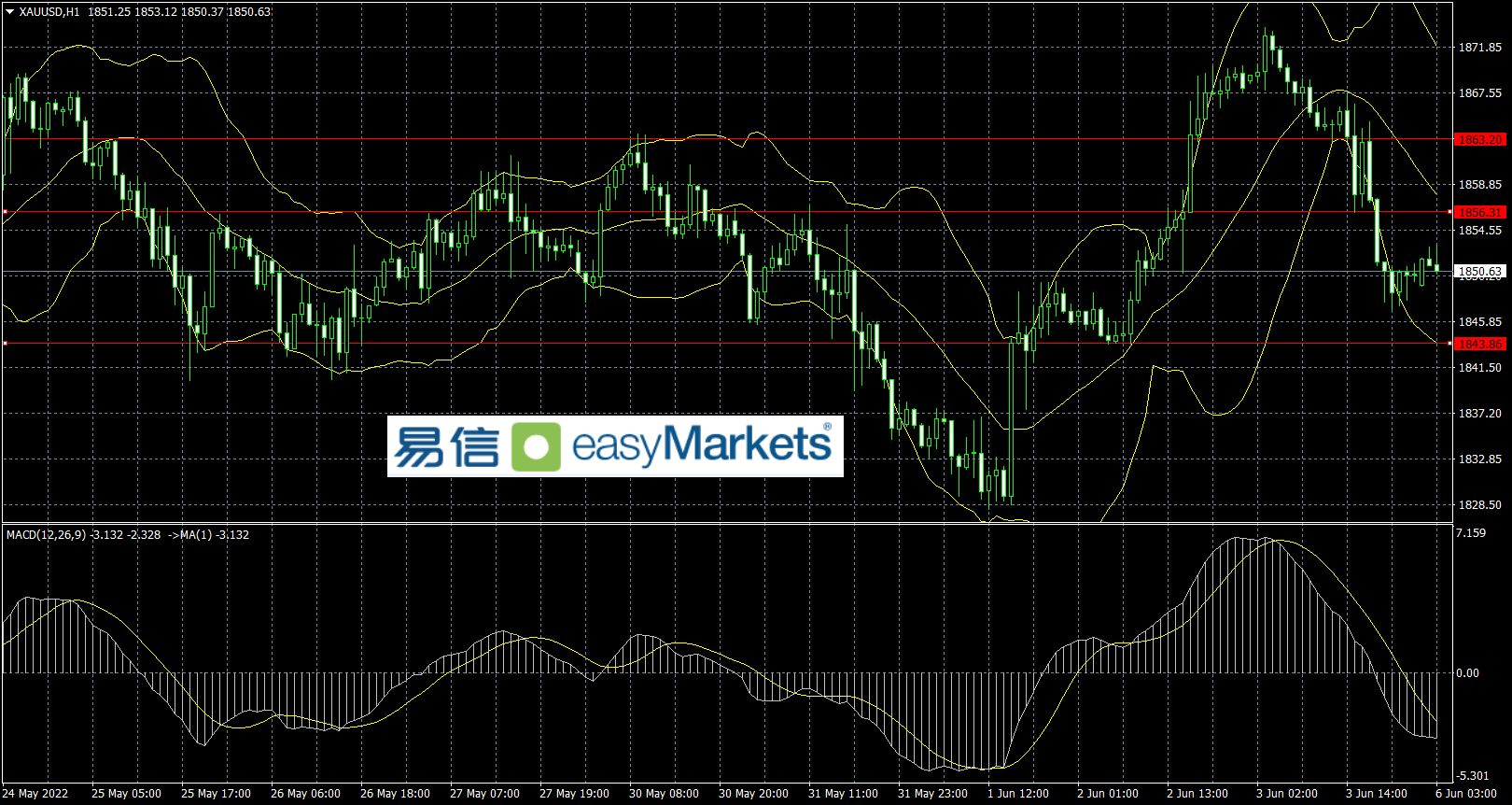Click the 30 May 20:00 time label
Screen dimensions: 1512x805
(753, 794)
